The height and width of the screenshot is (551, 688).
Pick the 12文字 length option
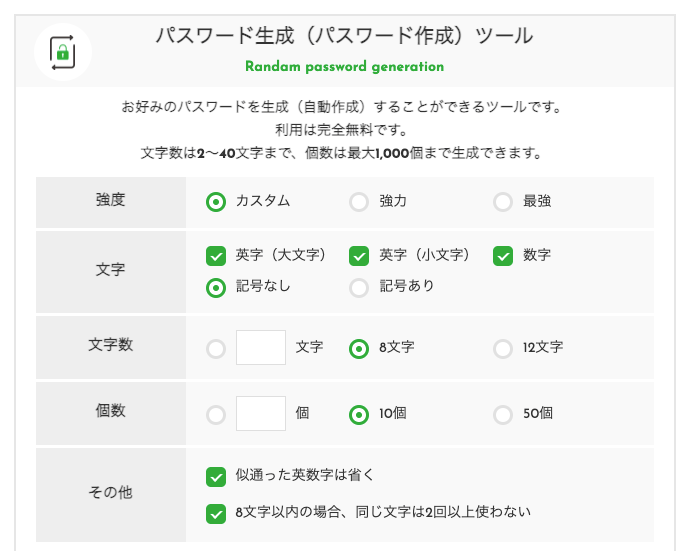(503, 349)
